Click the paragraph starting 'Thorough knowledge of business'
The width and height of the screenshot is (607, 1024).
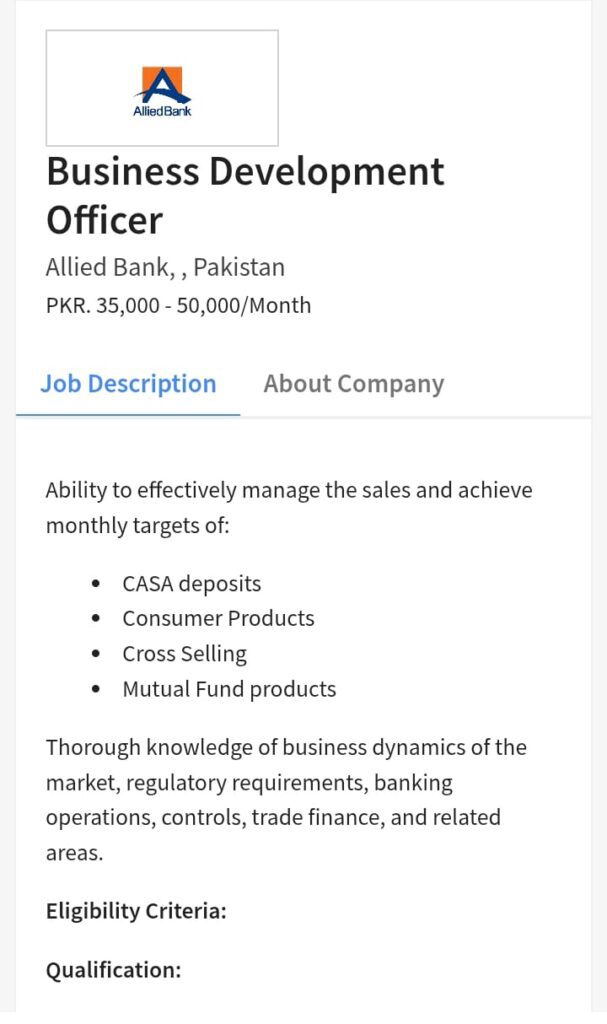285,800
